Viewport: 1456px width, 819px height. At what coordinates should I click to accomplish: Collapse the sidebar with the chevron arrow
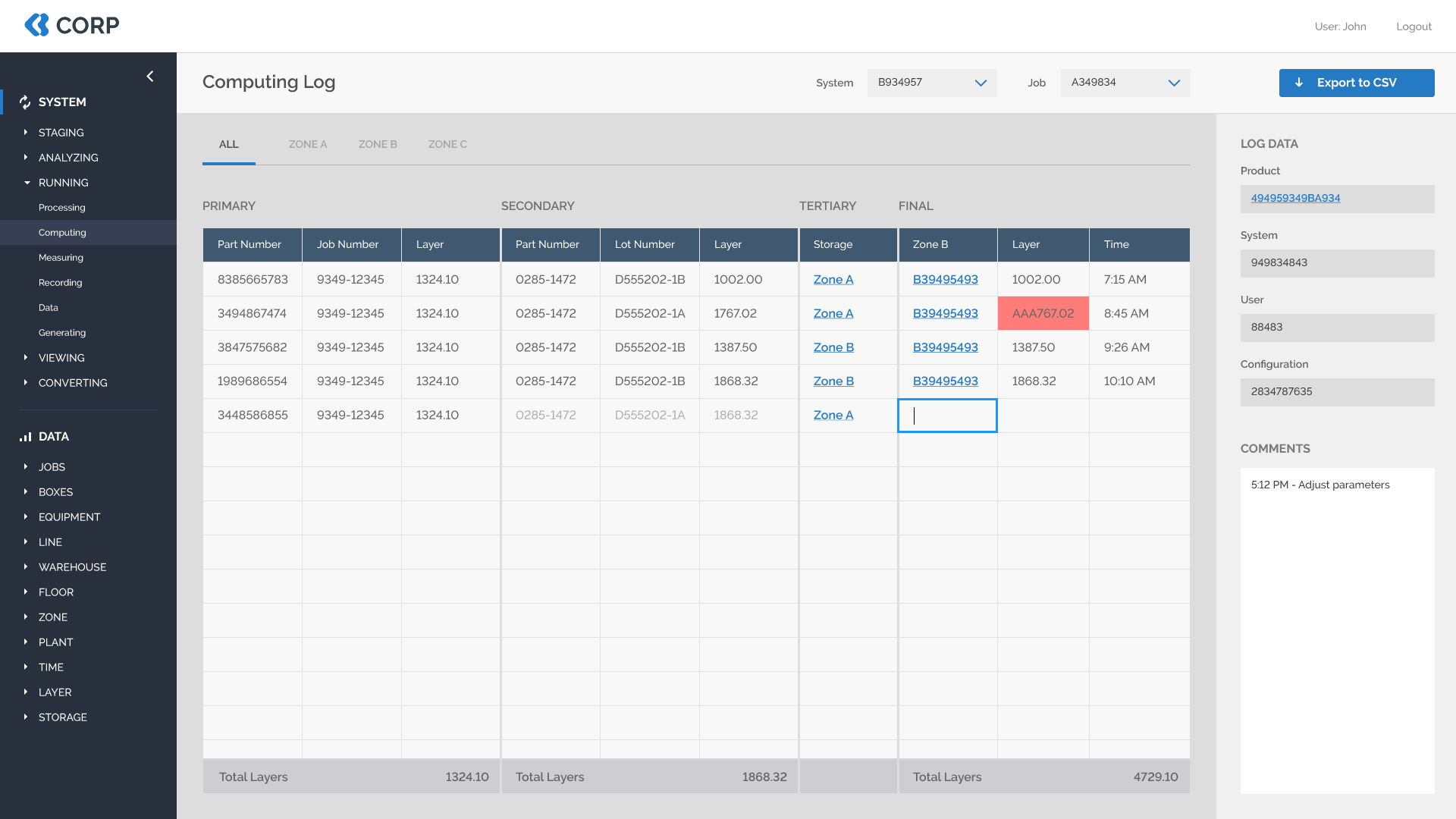pyautogui.click(x=150, y=76)
